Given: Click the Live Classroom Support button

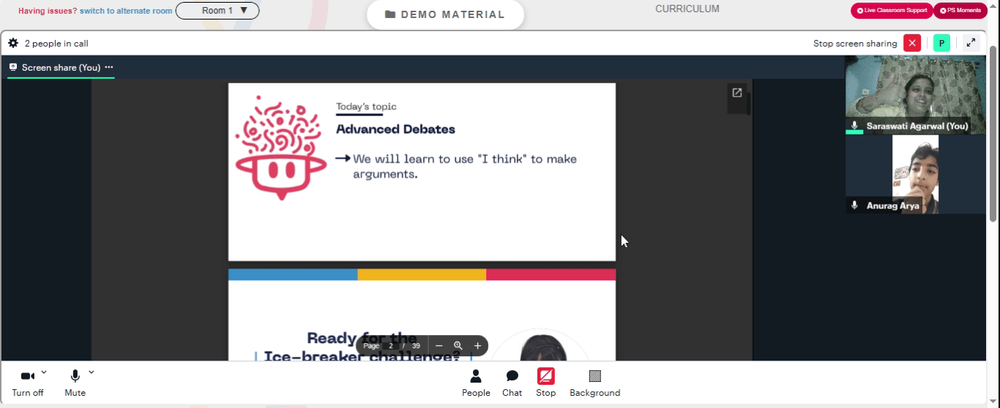Looking at the screenshot, I should [892, 11].
